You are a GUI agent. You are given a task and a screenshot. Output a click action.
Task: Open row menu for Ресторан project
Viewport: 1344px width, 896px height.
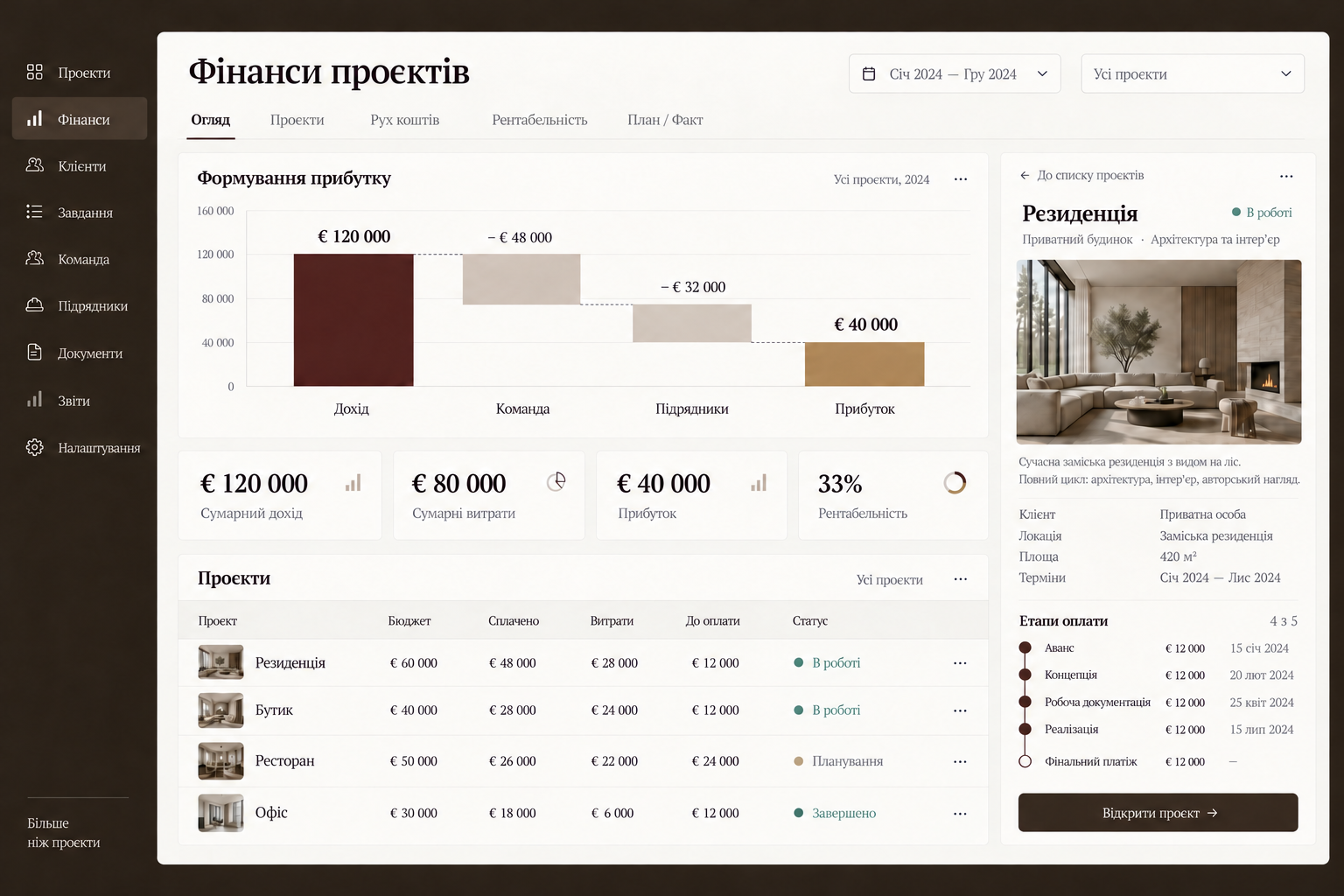(960, 761)
